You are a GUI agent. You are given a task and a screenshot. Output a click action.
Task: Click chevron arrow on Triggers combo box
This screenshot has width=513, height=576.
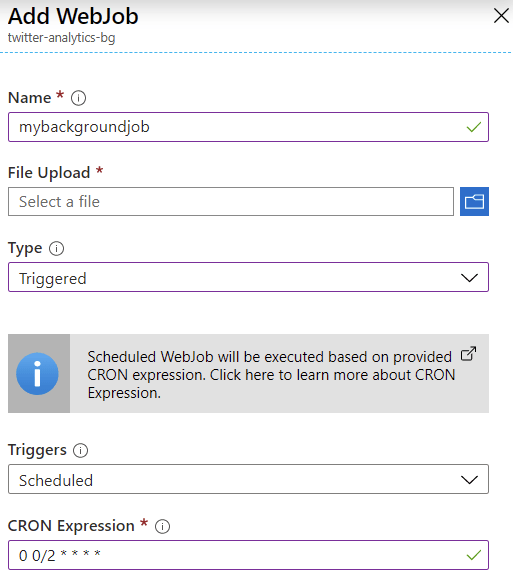(469, 479)
